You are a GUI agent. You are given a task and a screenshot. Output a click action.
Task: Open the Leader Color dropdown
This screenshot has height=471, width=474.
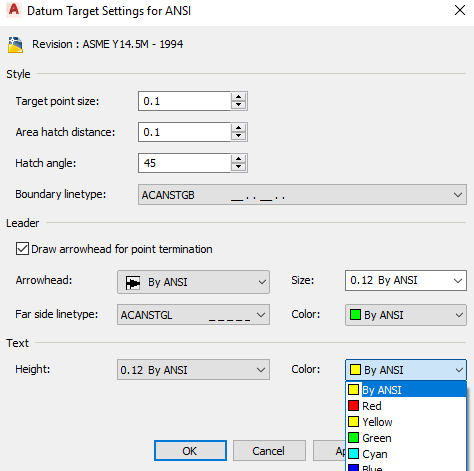(x=406, y=315)
